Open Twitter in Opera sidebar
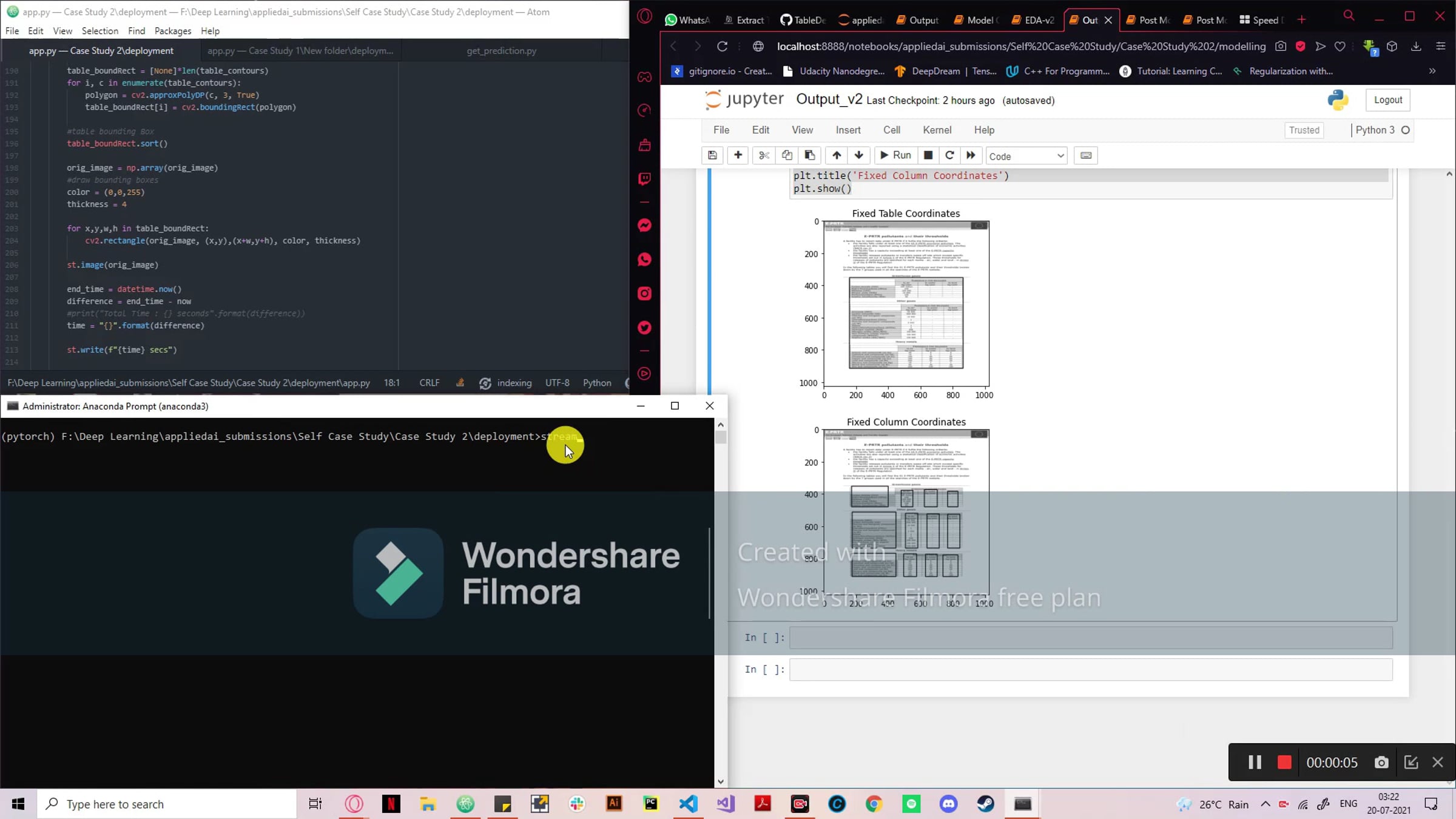The width and height of the screenshot is (1456, 819). tap(644, 328)
